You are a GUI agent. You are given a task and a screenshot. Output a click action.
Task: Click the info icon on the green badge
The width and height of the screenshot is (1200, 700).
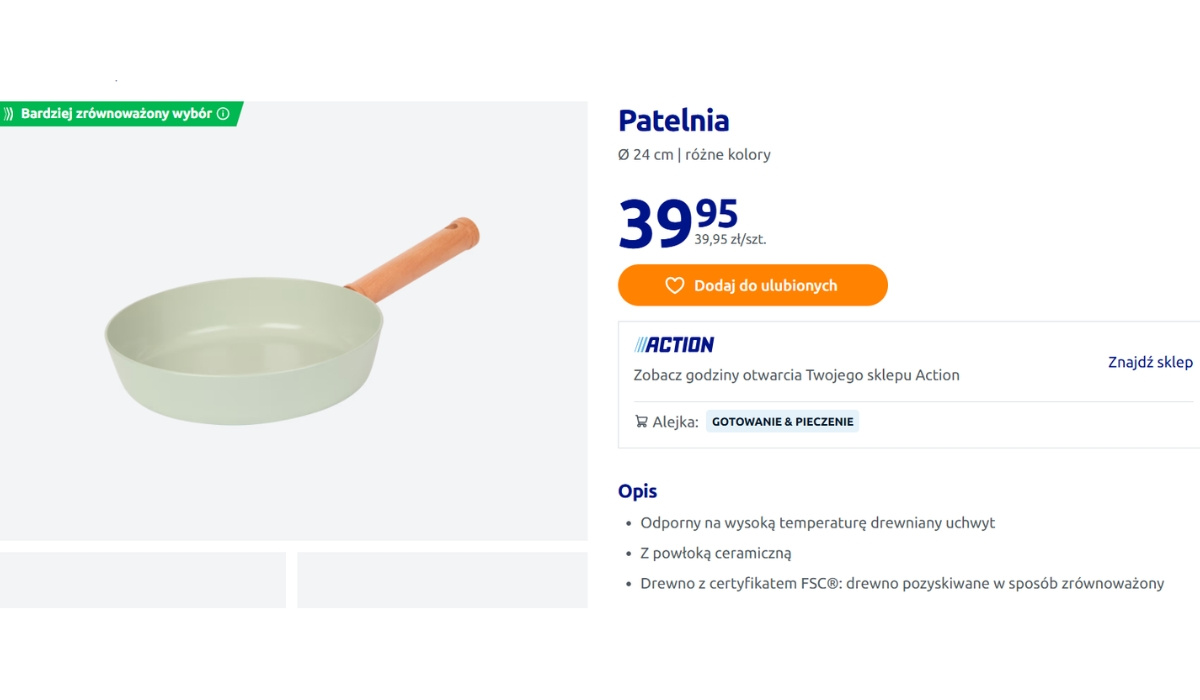(x=223, y=114)
